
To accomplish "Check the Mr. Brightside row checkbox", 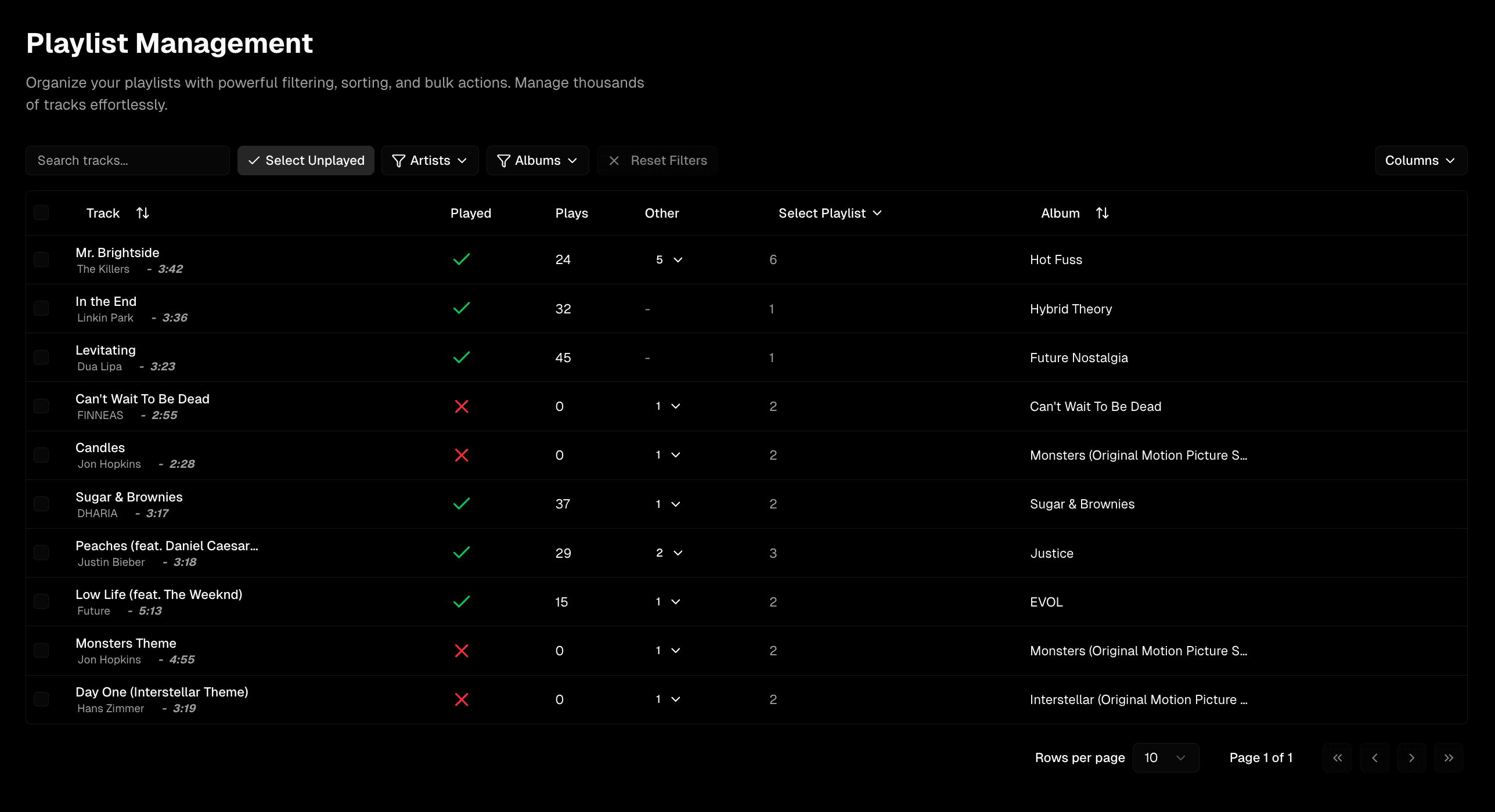I will click(x=41, y=259).
